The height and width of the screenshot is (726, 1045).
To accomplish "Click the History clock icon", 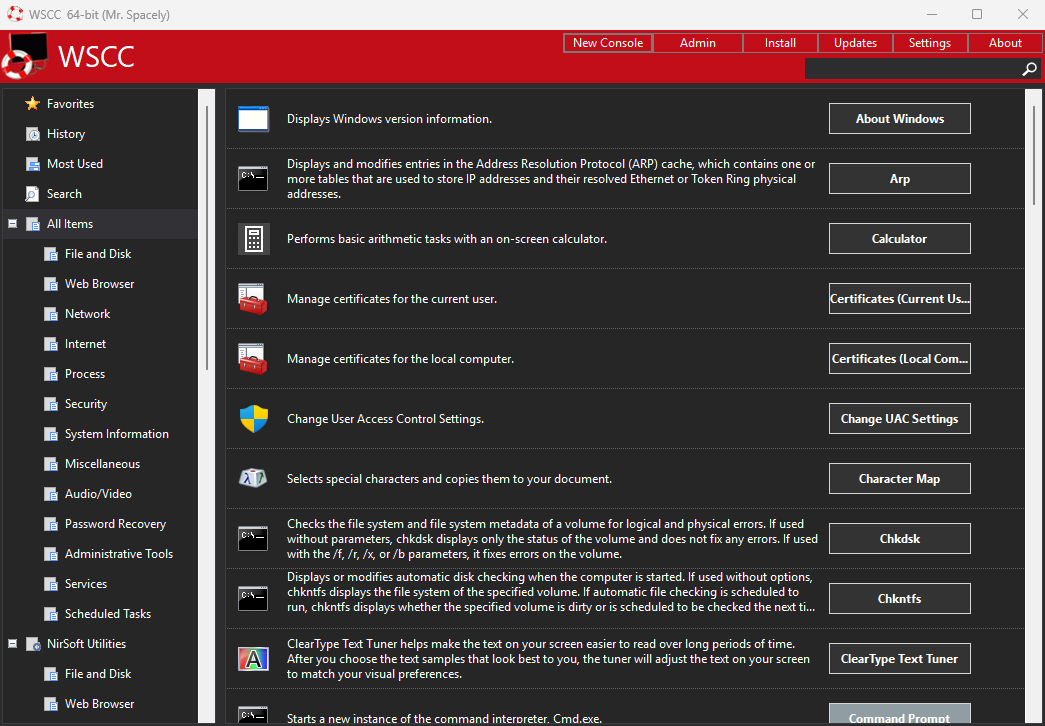I will point(32,134).
